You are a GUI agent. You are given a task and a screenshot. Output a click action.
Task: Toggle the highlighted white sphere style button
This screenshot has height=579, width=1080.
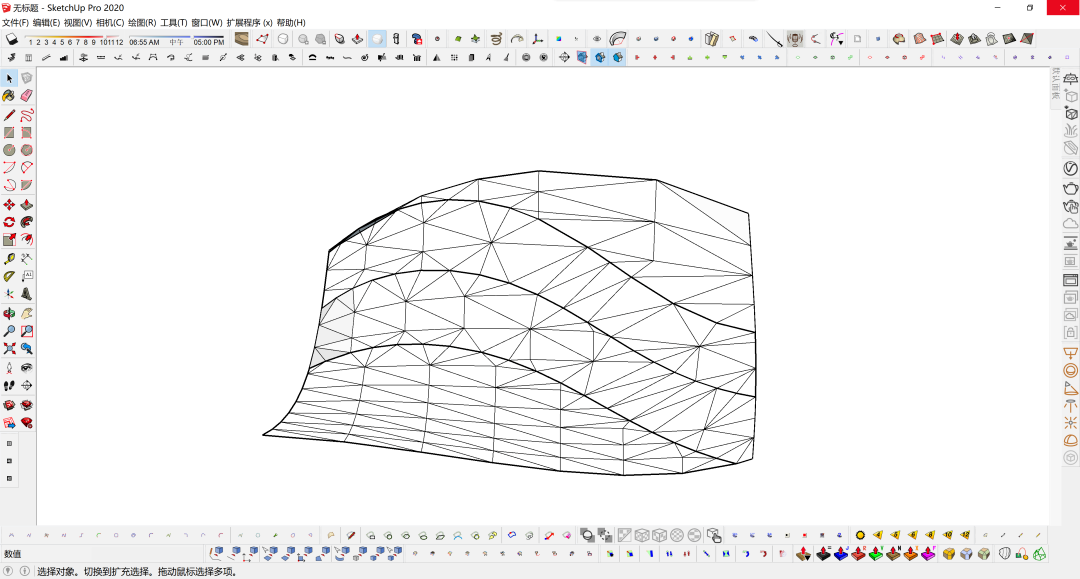(376, 39)
